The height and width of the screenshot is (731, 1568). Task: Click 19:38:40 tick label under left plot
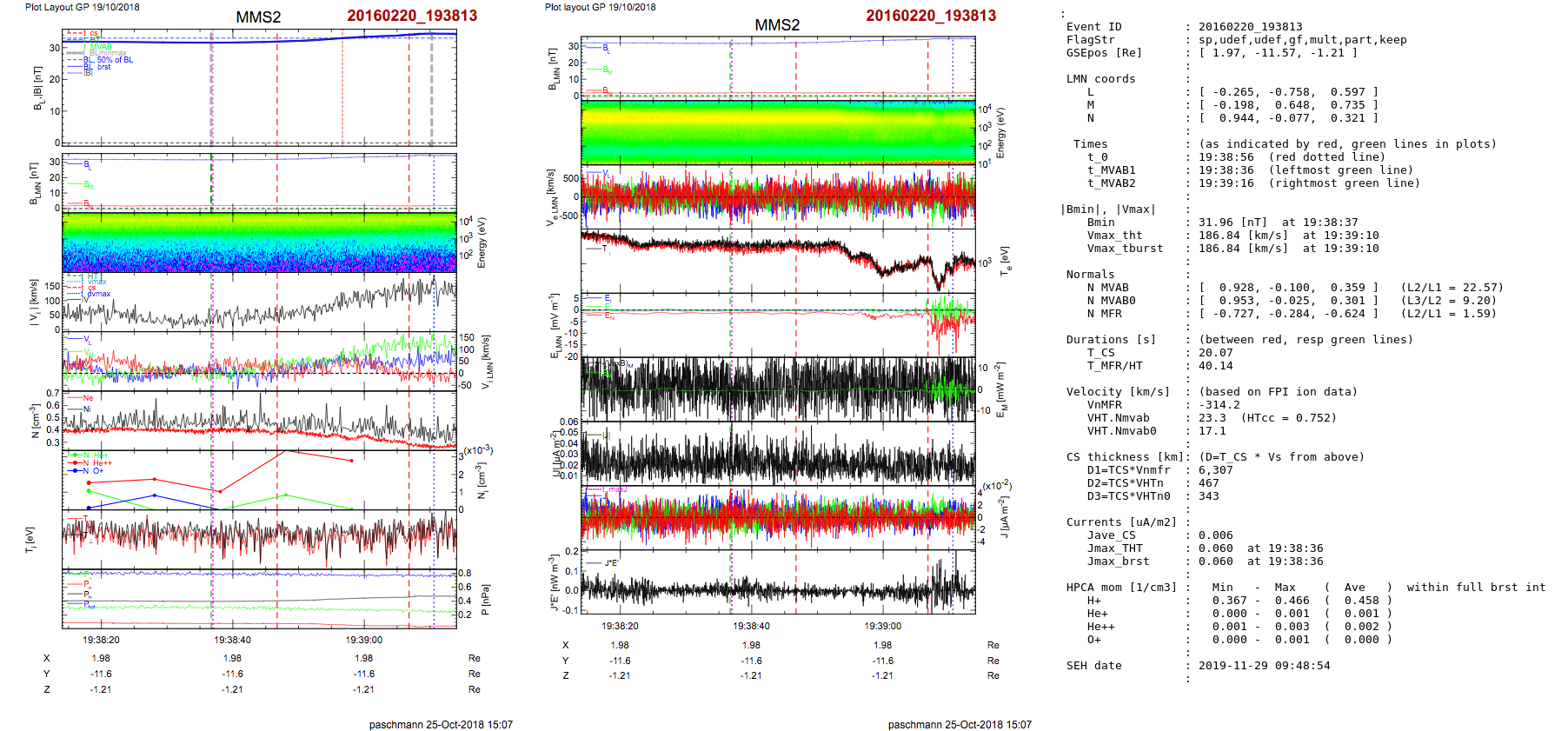pos(232,640)
